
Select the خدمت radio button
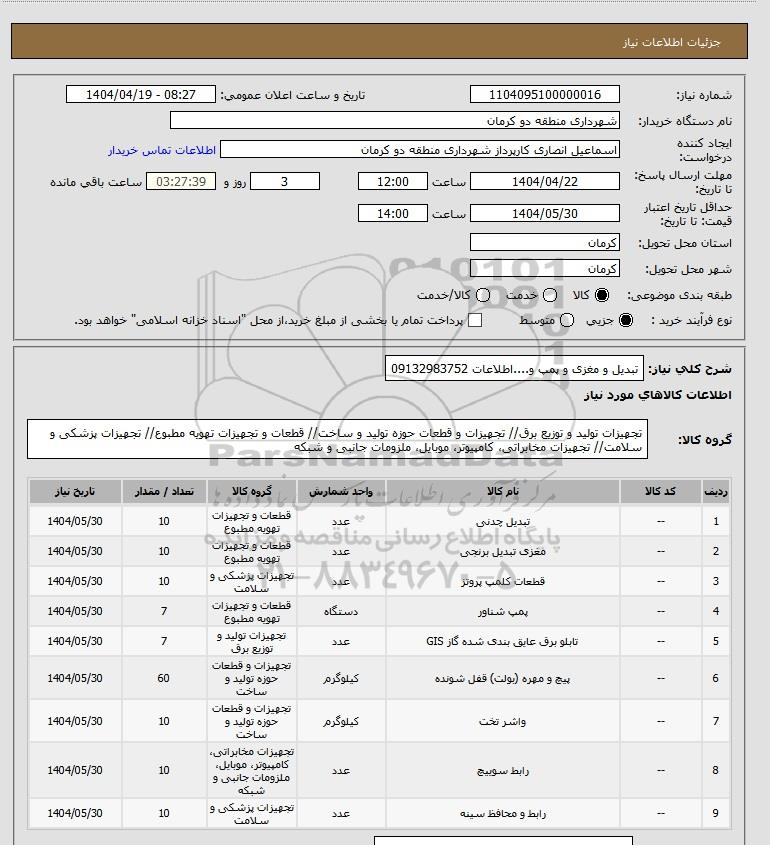coord(550,295)
